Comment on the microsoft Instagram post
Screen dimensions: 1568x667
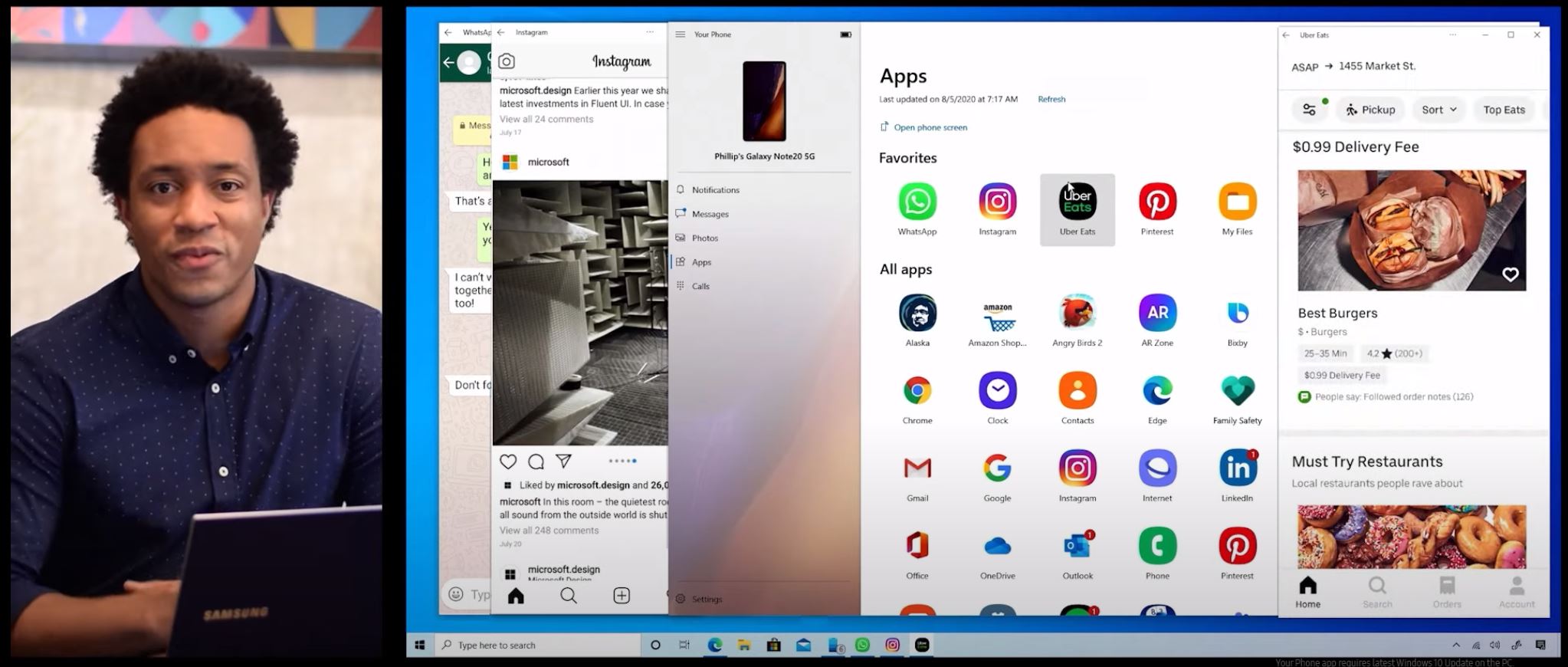536,462
